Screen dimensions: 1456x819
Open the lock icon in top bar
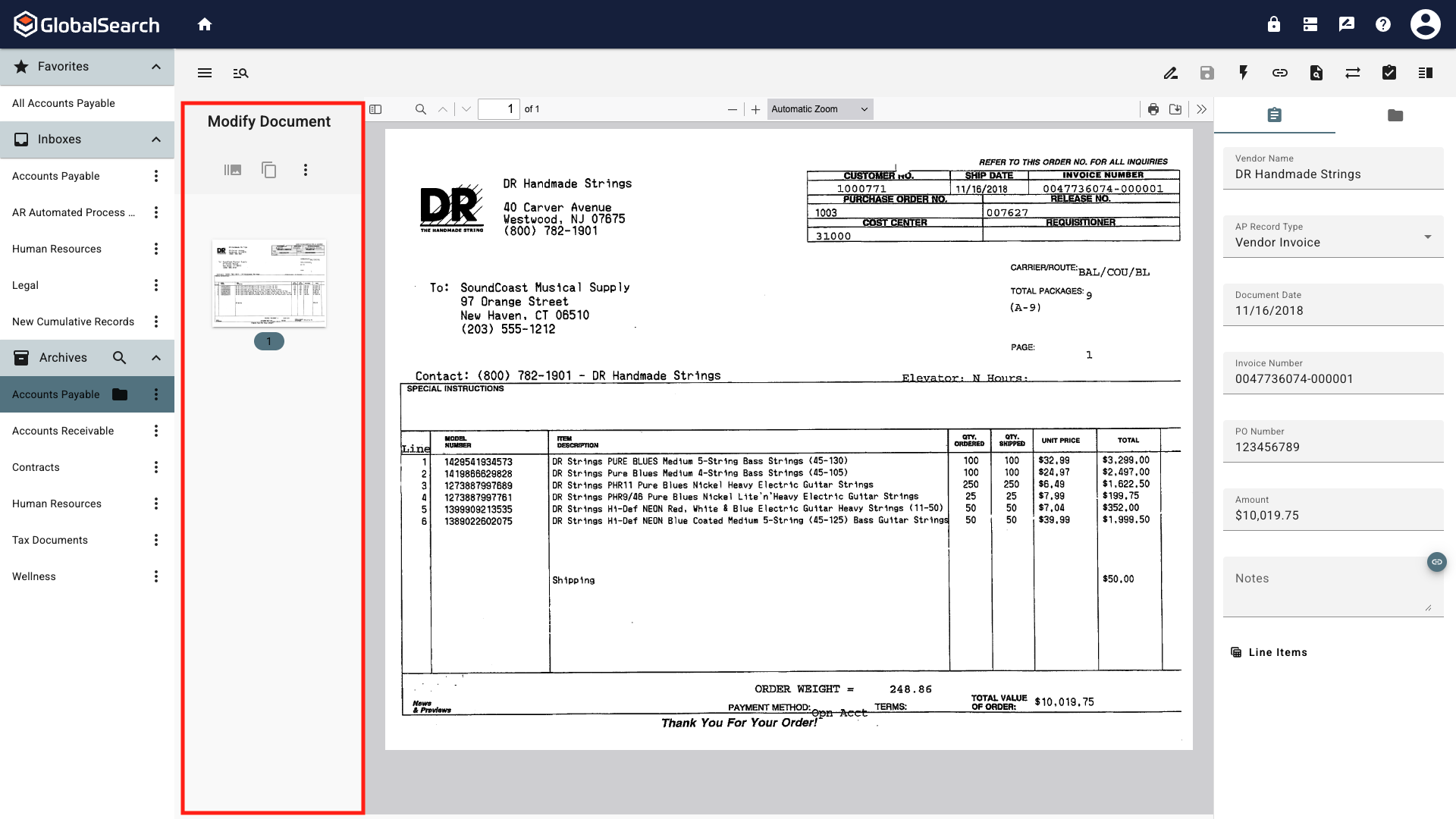1274,24
